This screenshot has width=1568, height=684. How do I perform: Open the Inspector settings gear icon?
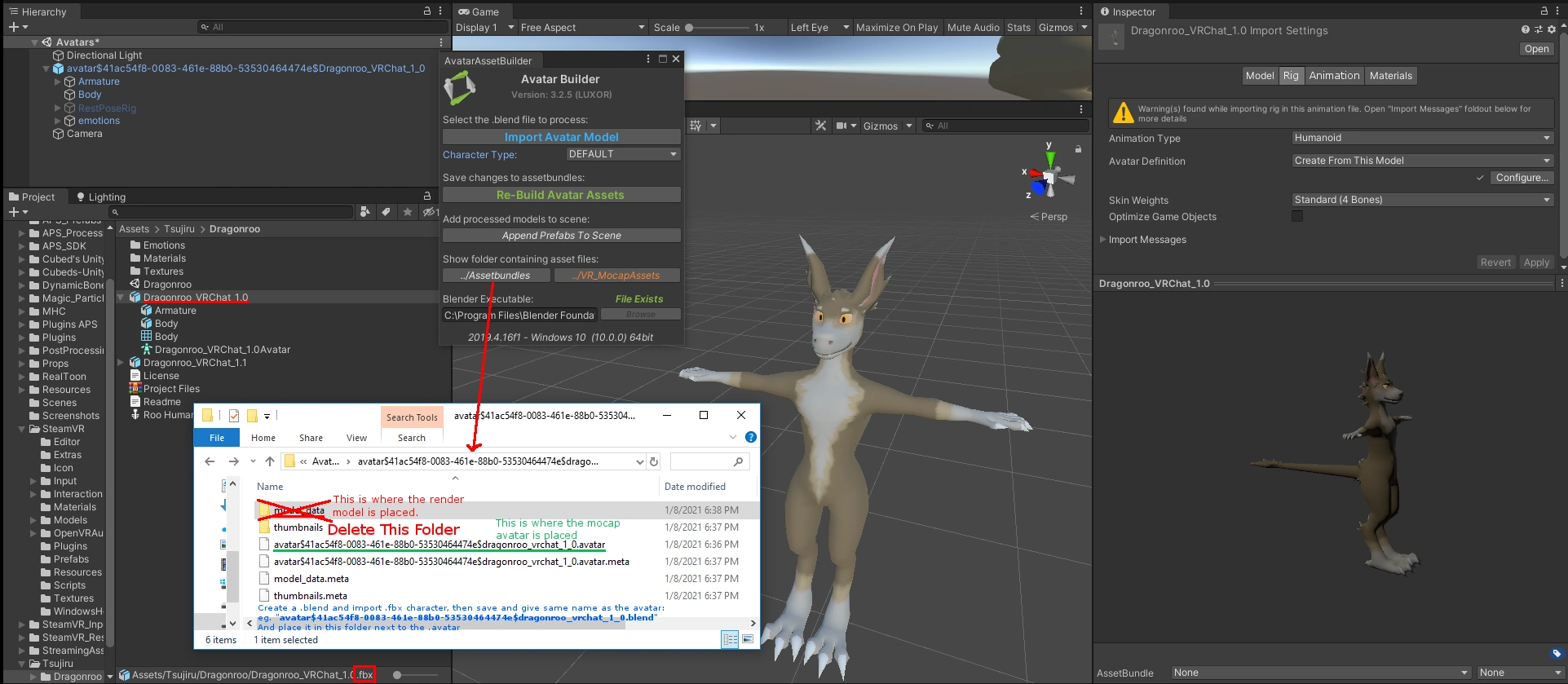pos(1552,29)
